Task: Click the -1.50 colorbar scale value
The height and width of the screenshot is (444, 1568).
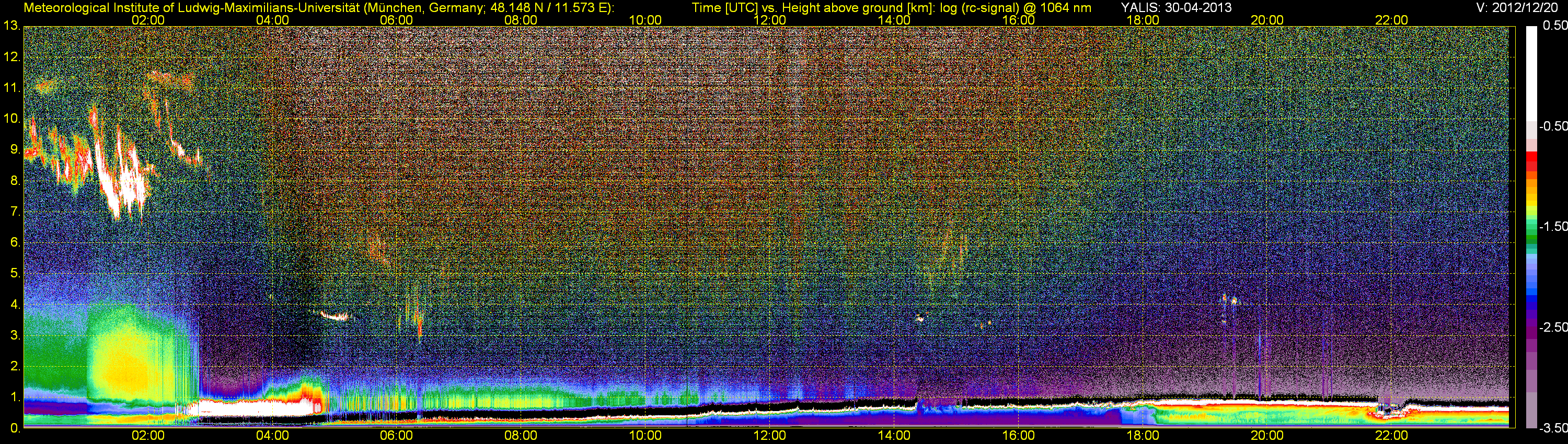Action: (x=1553, y=226)
